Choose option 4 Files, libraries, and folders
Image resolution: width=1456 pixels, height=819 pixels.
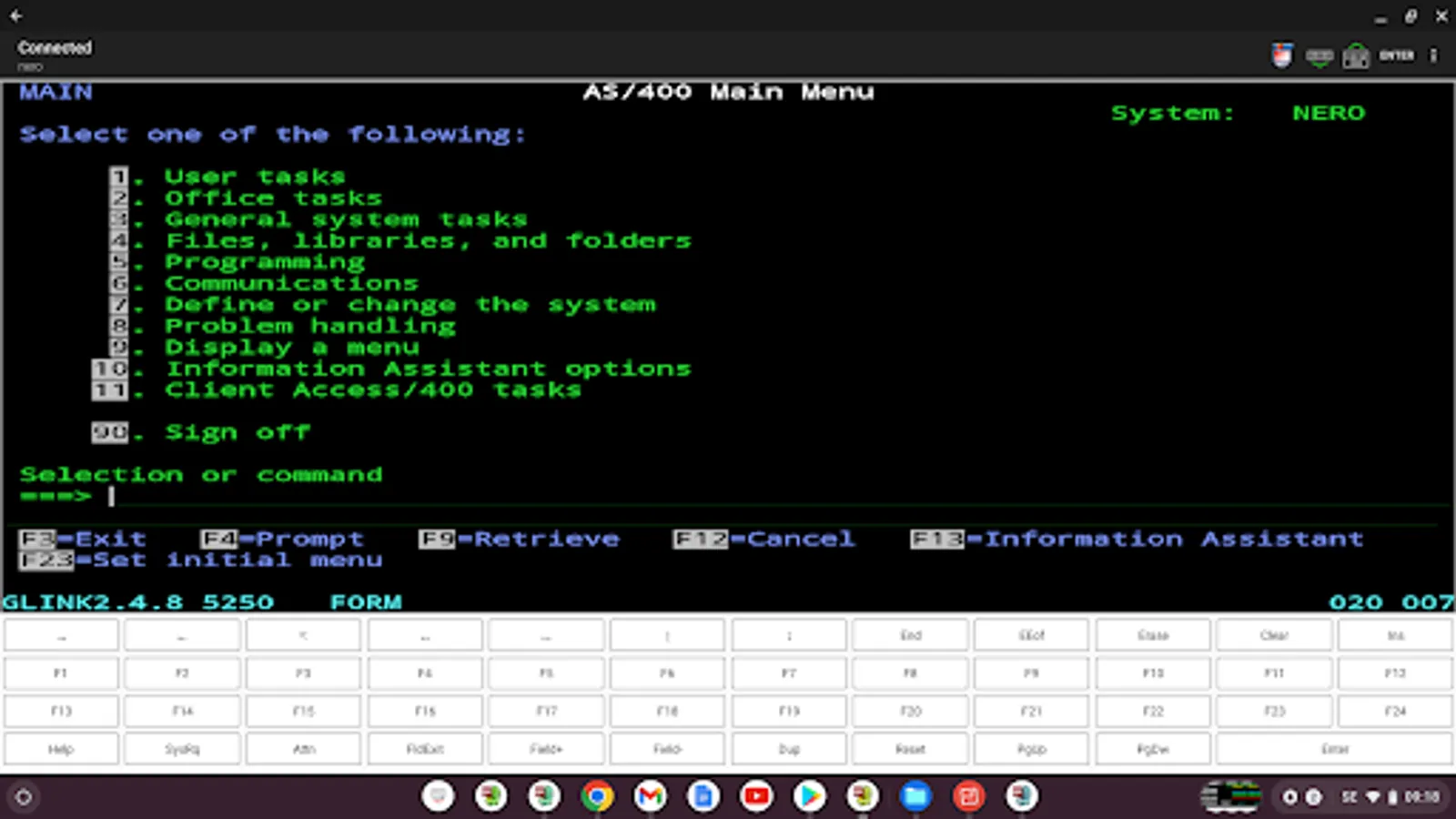[x=400, y=240]
